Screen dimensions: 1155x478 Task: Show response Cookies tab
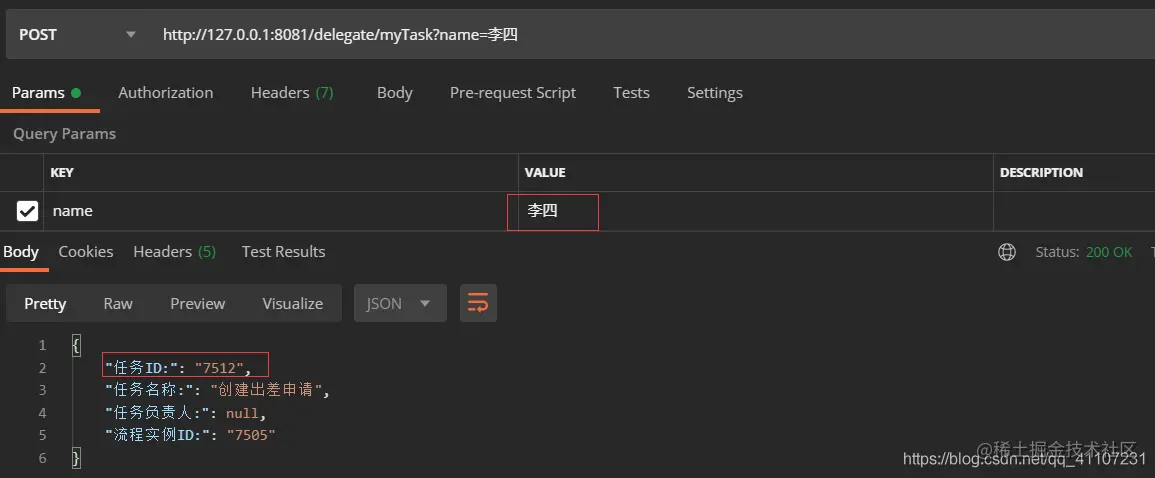tap(86, 252)
